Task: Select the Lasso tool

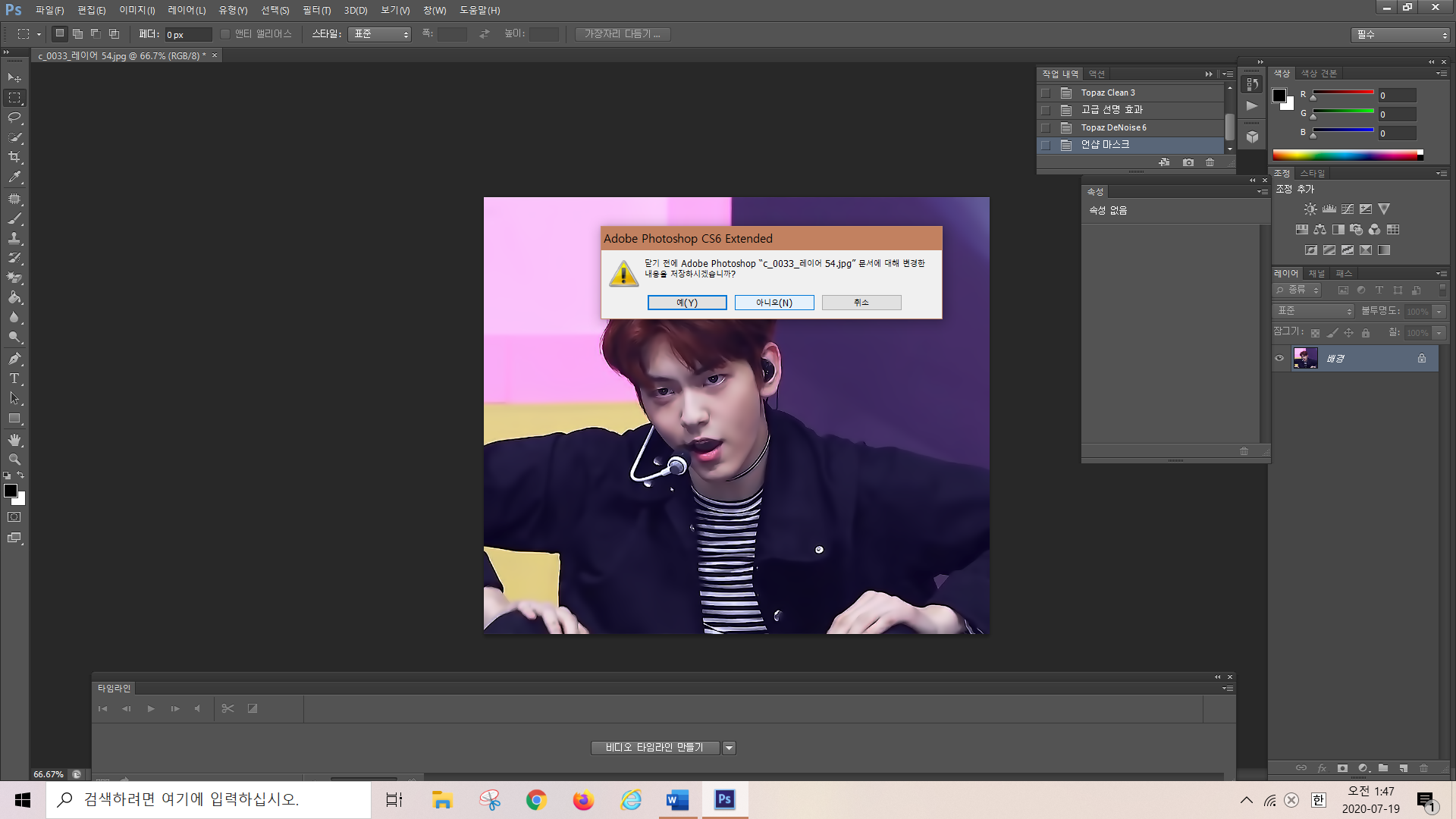Action: [14, 118]
